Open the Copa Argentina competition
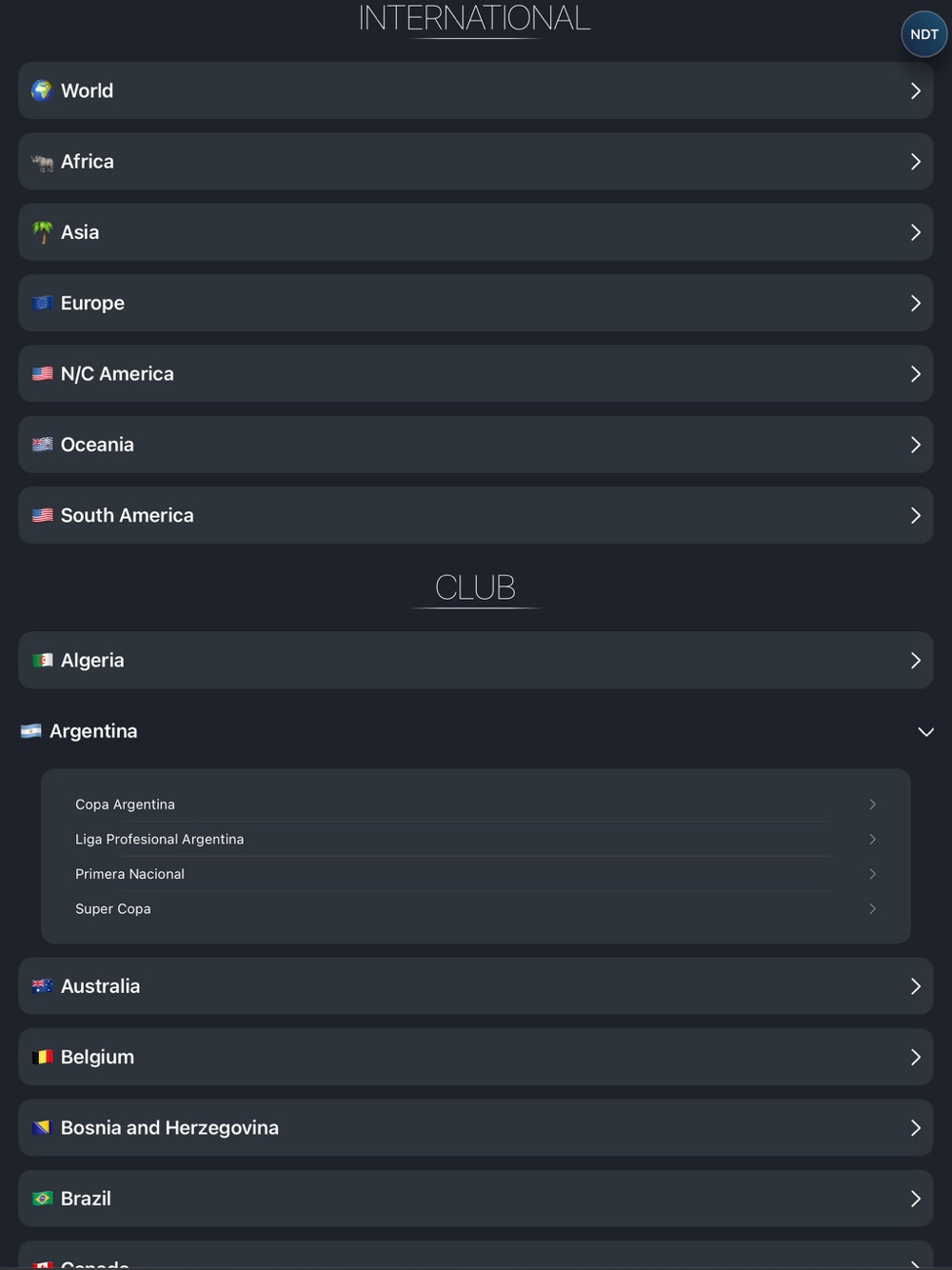 point(126,804)
